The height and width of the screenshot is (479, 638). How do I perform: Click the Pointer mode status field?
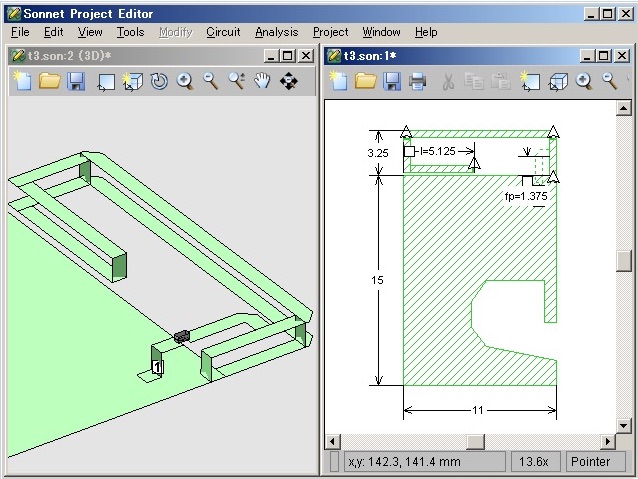pyautogui.click(x=595, y=462)
